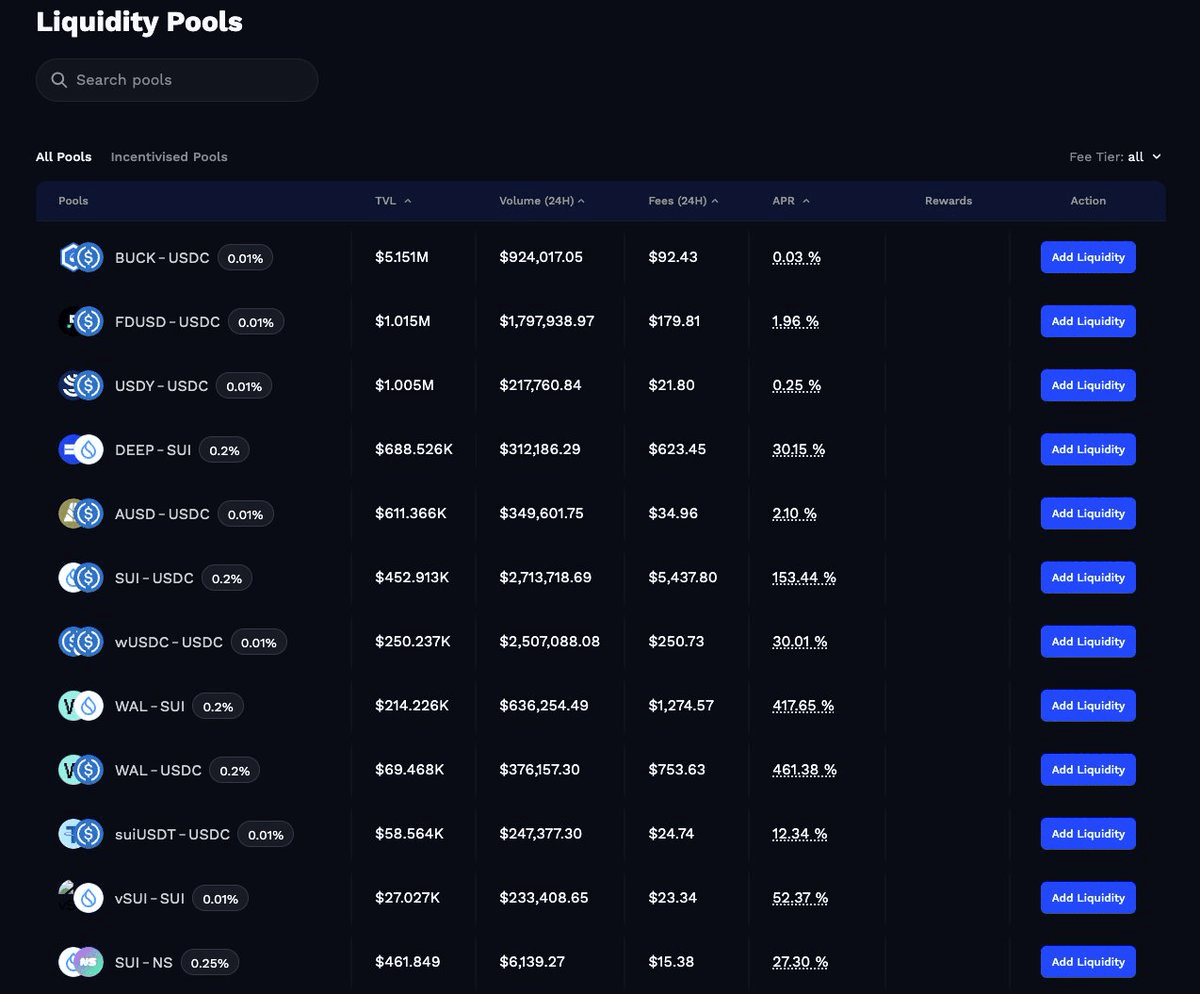1200x994 pixels.
Task: Toggle the APR column sort caret
Action: click(806, 200)
